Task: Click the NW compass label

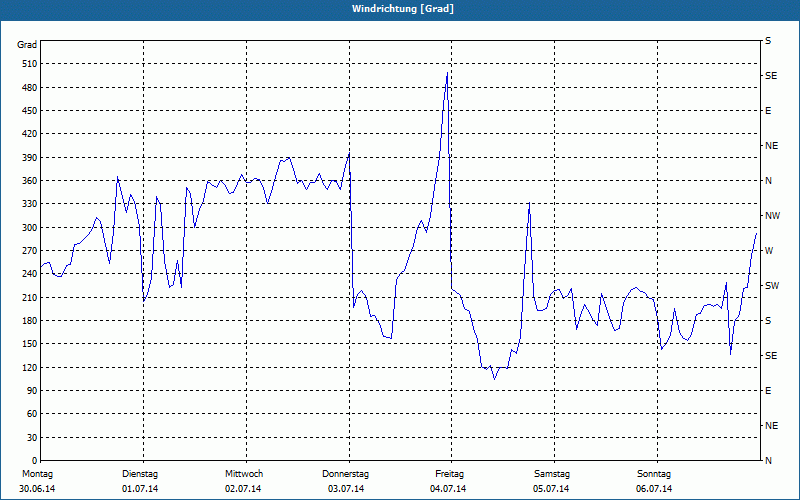Action: (772, 216)
